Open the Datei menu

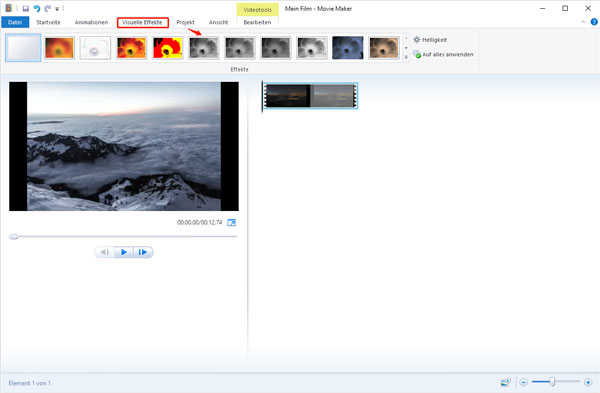pos(15,22)
